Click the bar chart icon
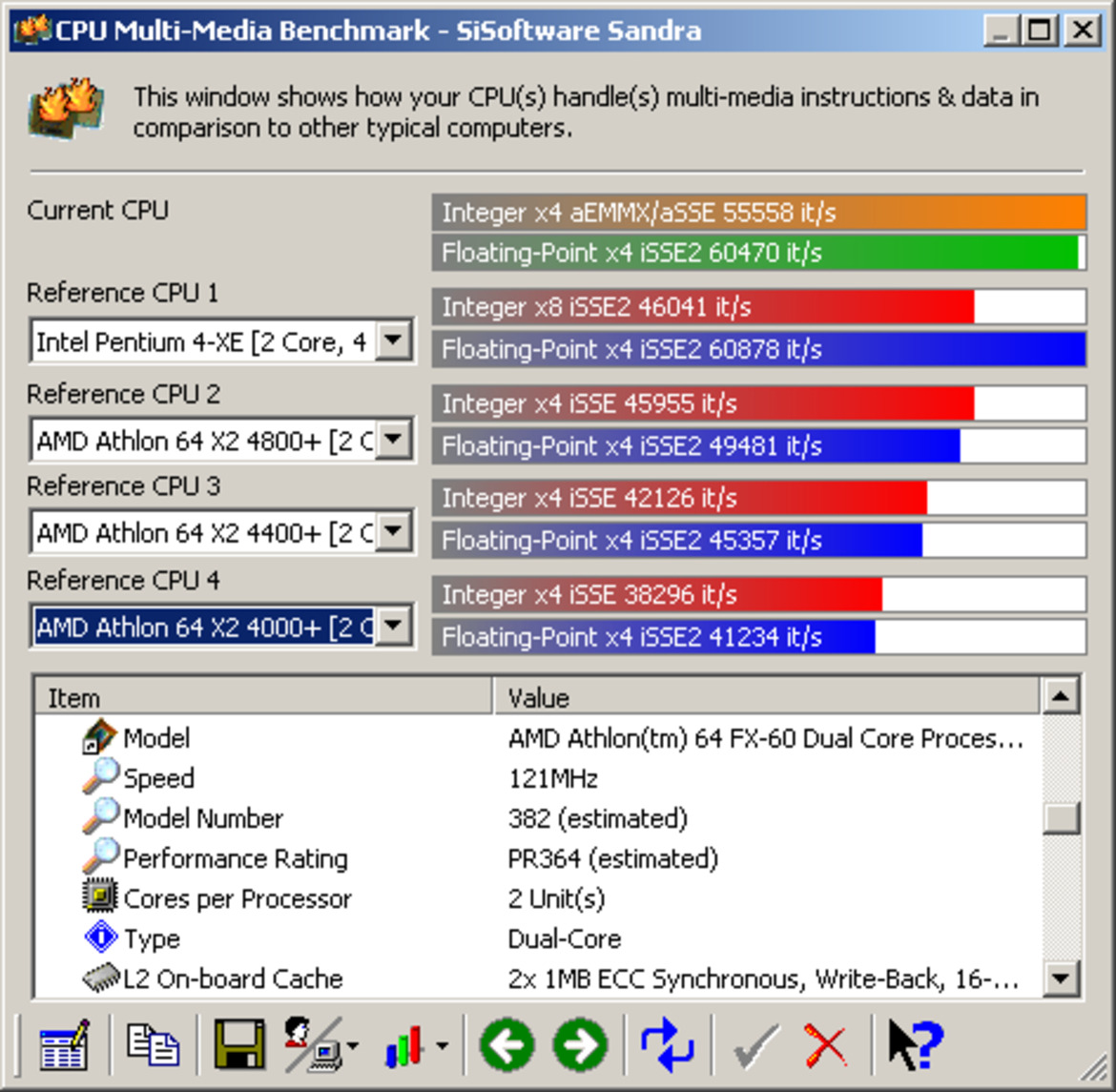 click(x=404, y=1046)
